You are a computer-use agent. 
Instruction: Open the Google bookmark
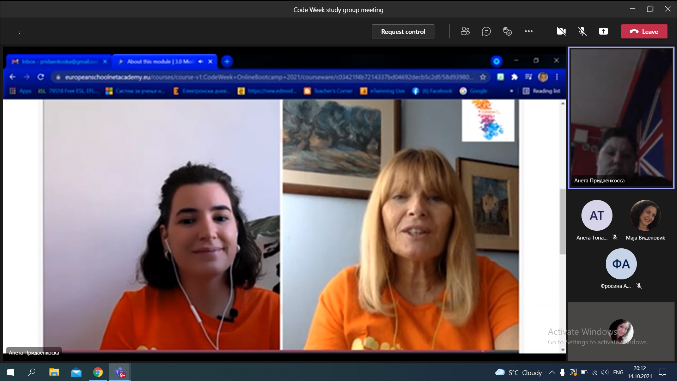[x=474, y=91]
